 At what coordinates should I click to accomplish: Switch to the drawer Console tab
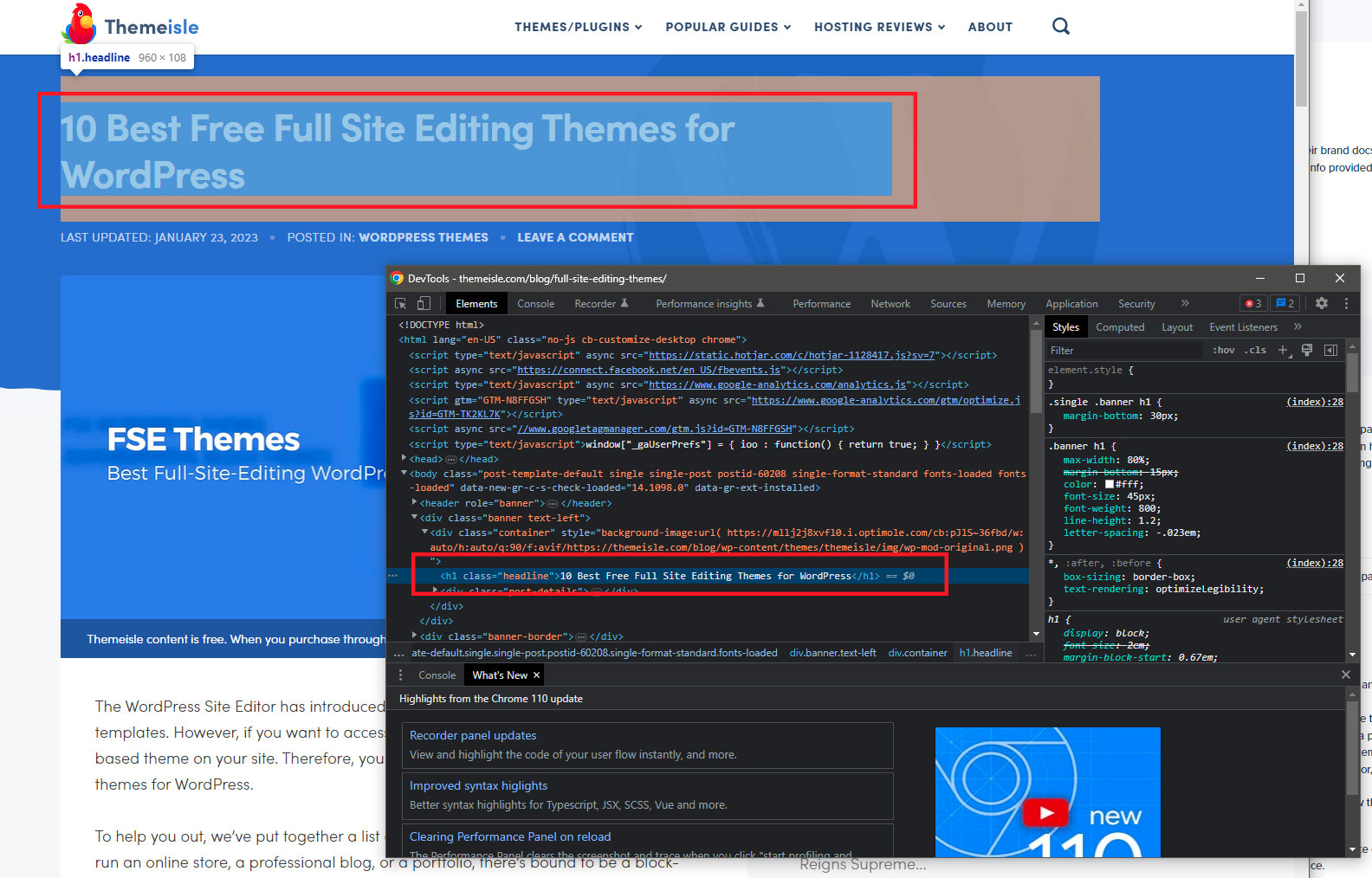437,675
